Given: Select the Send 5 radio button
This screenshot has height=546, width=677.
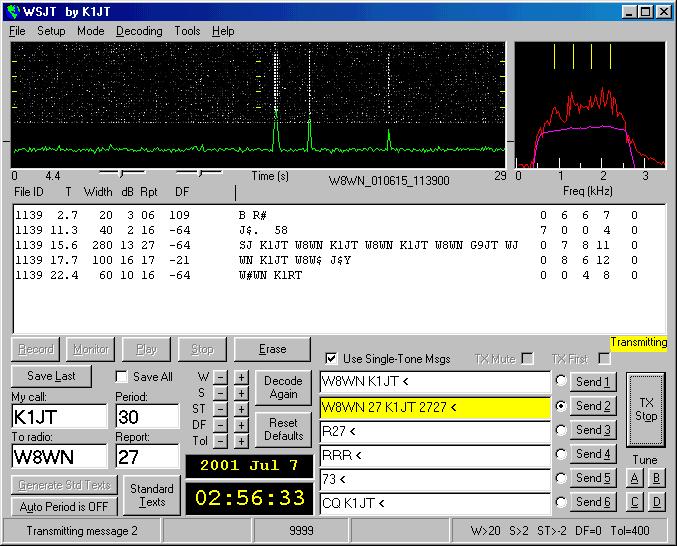Looking at the screenshot, I should [x=561, y=478].
